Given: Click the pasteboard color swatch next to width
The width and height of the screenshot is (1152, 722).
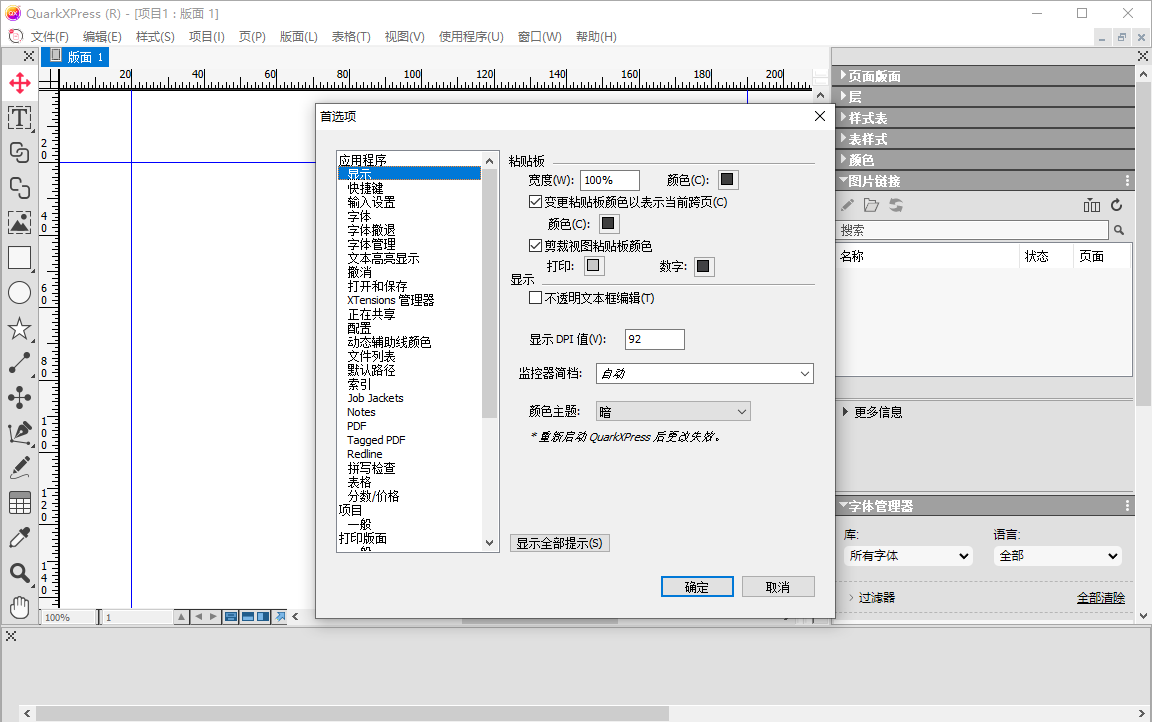Looking at the screenshot, I should tap(727, 180).
